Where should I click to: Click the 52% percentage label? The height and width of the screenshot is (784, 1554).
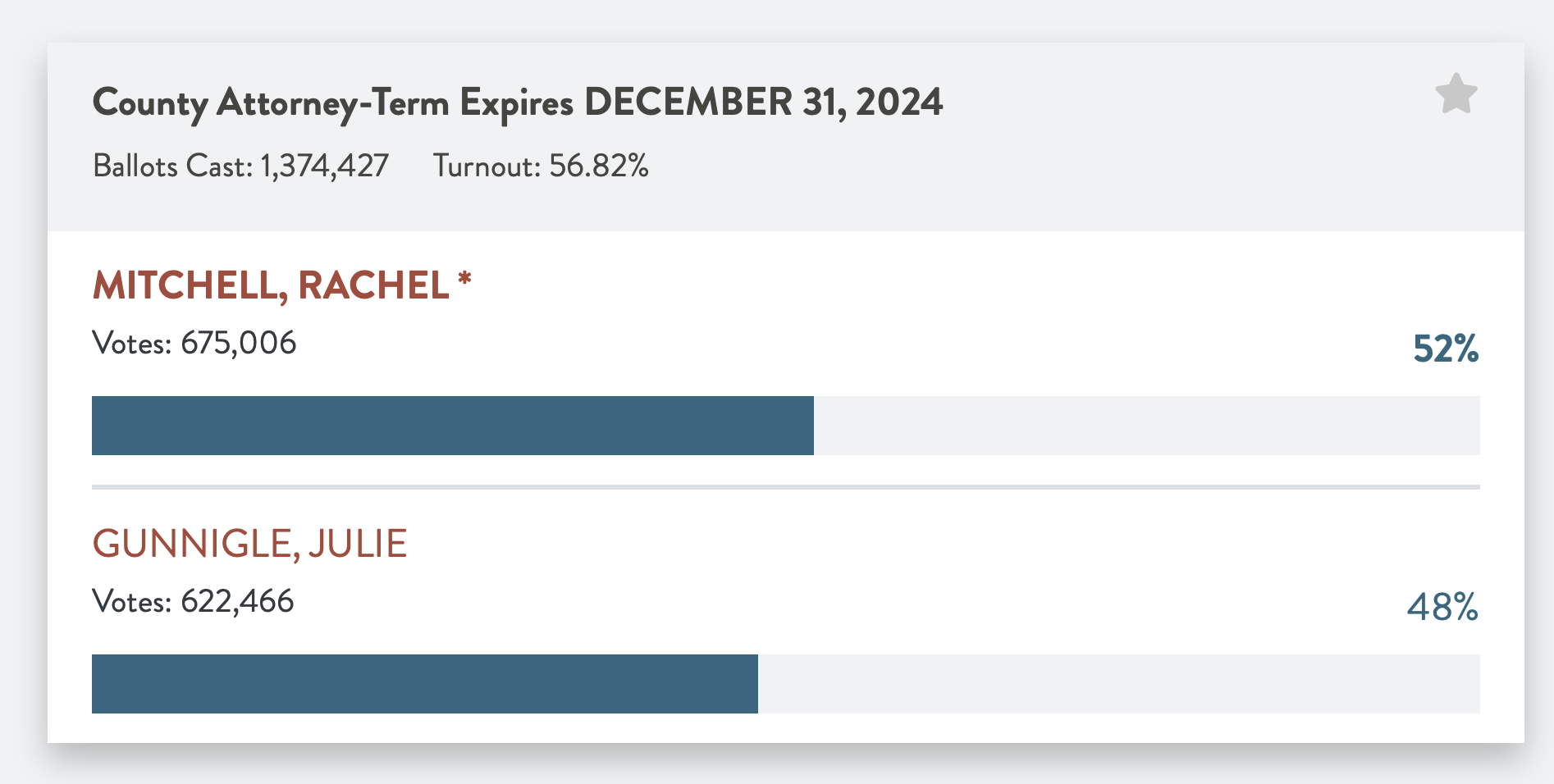(1446, 349)
